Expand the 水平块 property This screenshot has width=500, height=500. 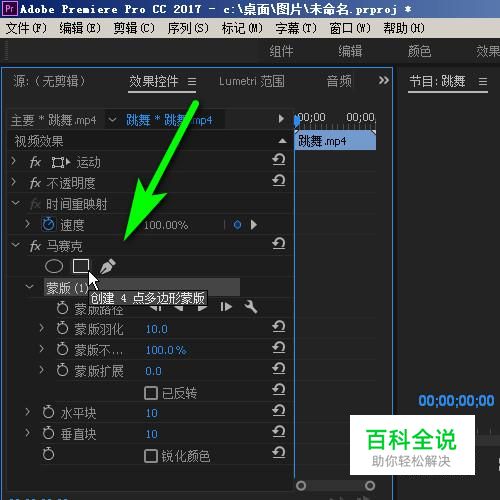[x=28, y=412]
